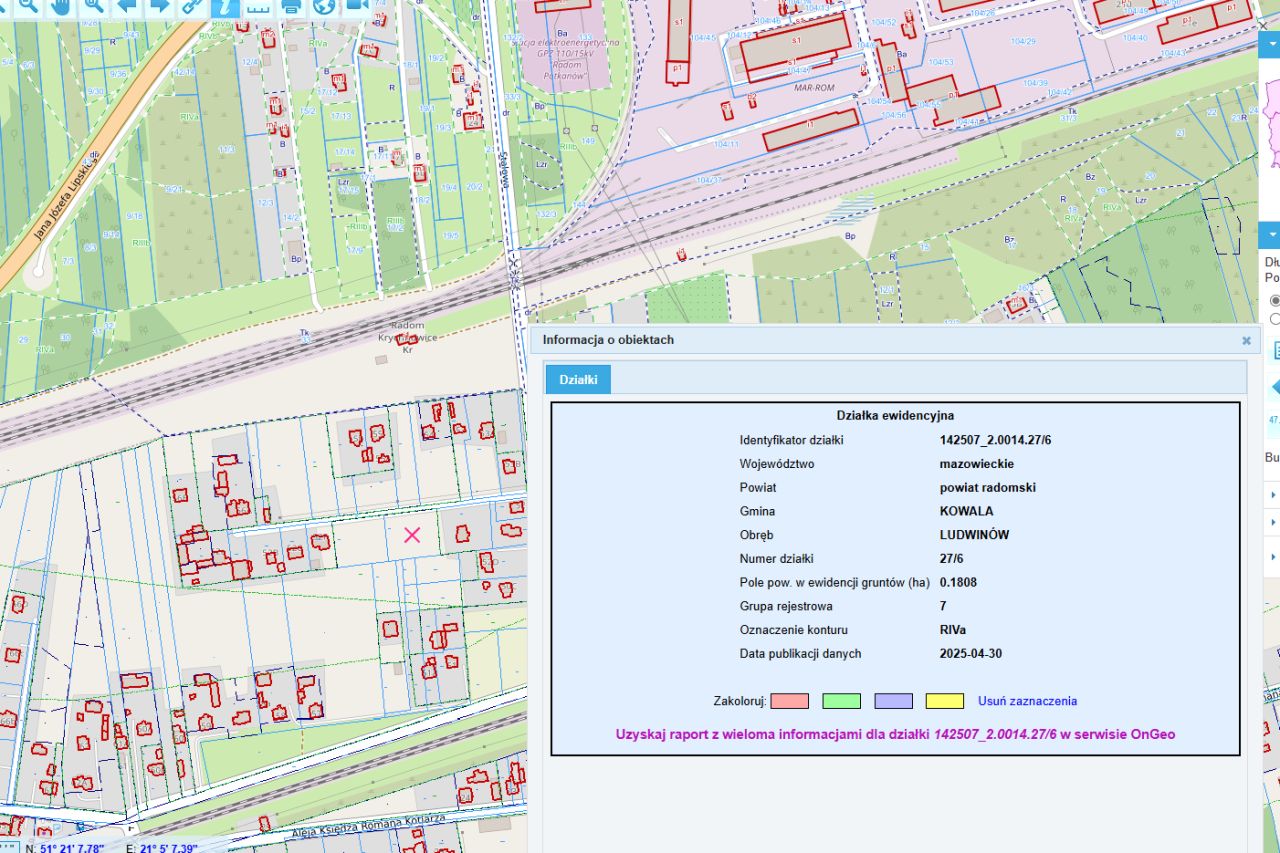This screenshot has height=853, width=1280.
Task: Toggle the object information tool
Action: (x=225, y=6)
